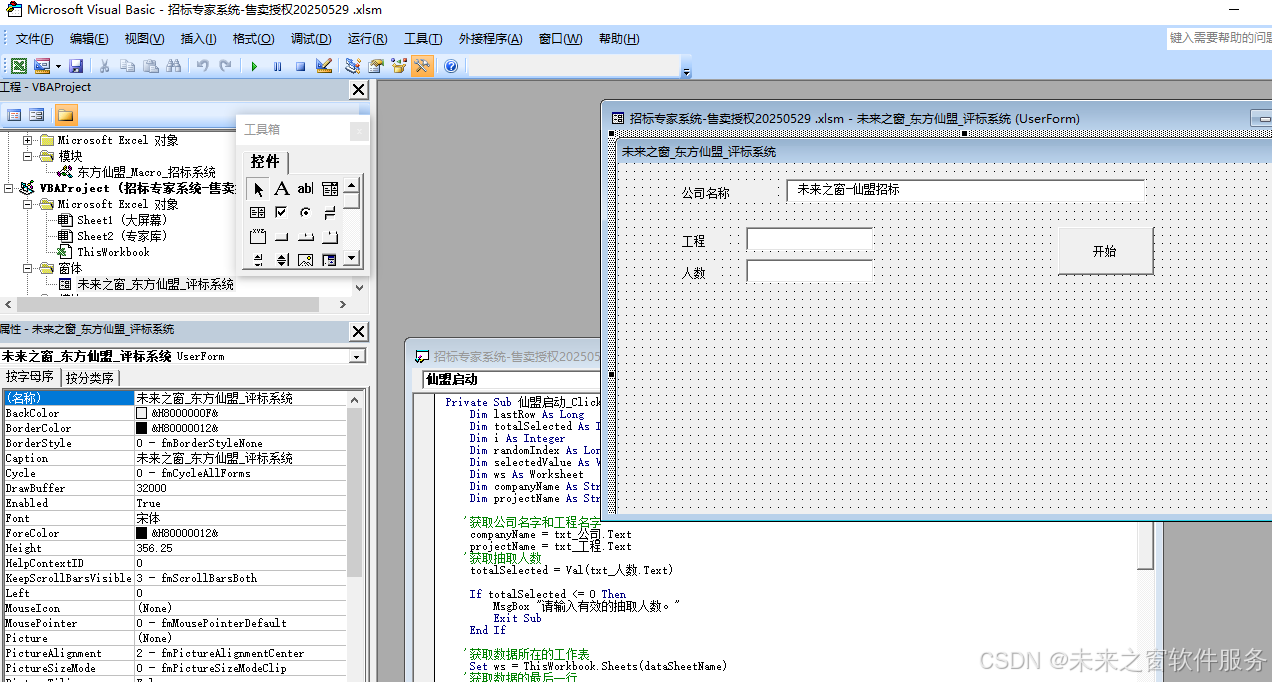Click the 人数 text box on form
The image size is (1272, 682).
pyautogui.click(x=810, y=271)
